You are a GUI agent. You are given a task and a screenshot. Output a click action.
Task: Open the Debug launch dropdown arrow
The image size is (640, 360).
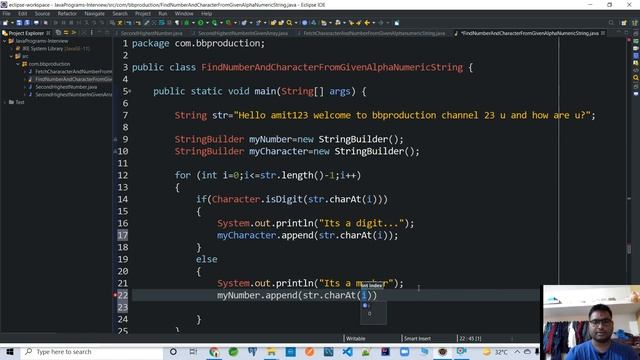(193, 23)
